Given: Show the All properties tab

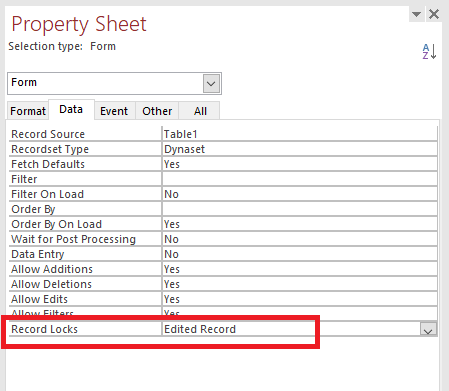Looking at the screenshot, I should [200, 111].
